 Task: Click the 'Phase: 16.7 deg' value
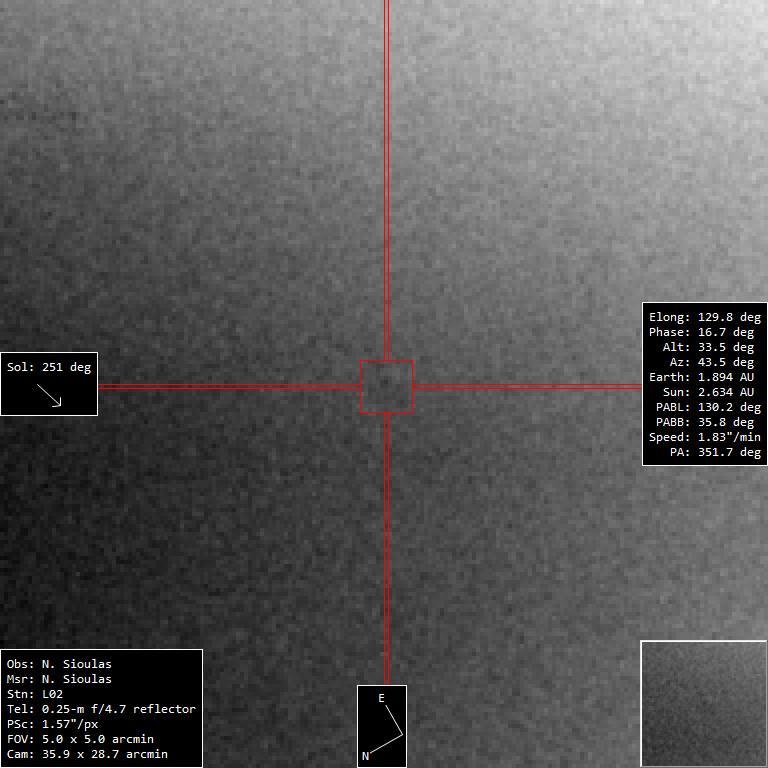point(701,332)
